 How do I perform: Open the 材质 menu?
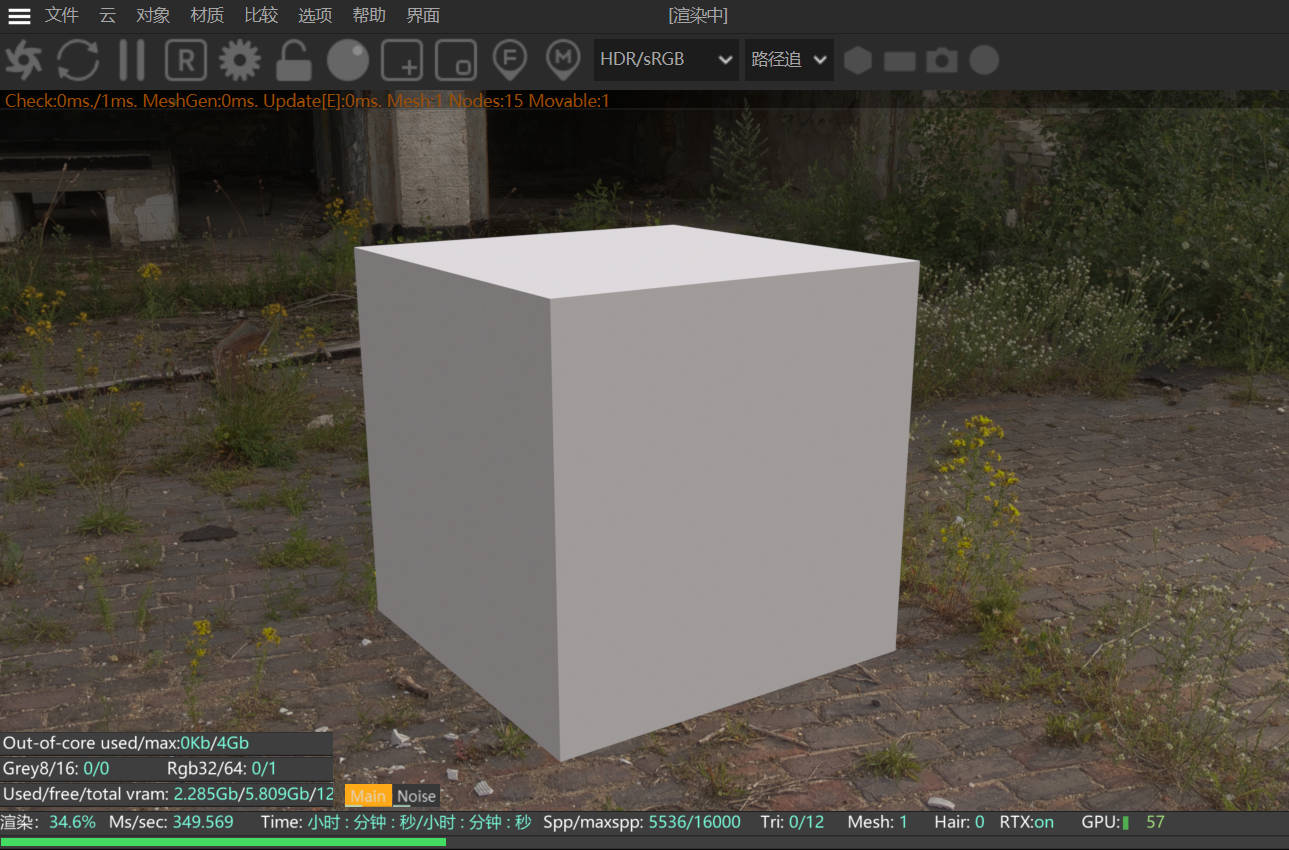click(205, 15)
